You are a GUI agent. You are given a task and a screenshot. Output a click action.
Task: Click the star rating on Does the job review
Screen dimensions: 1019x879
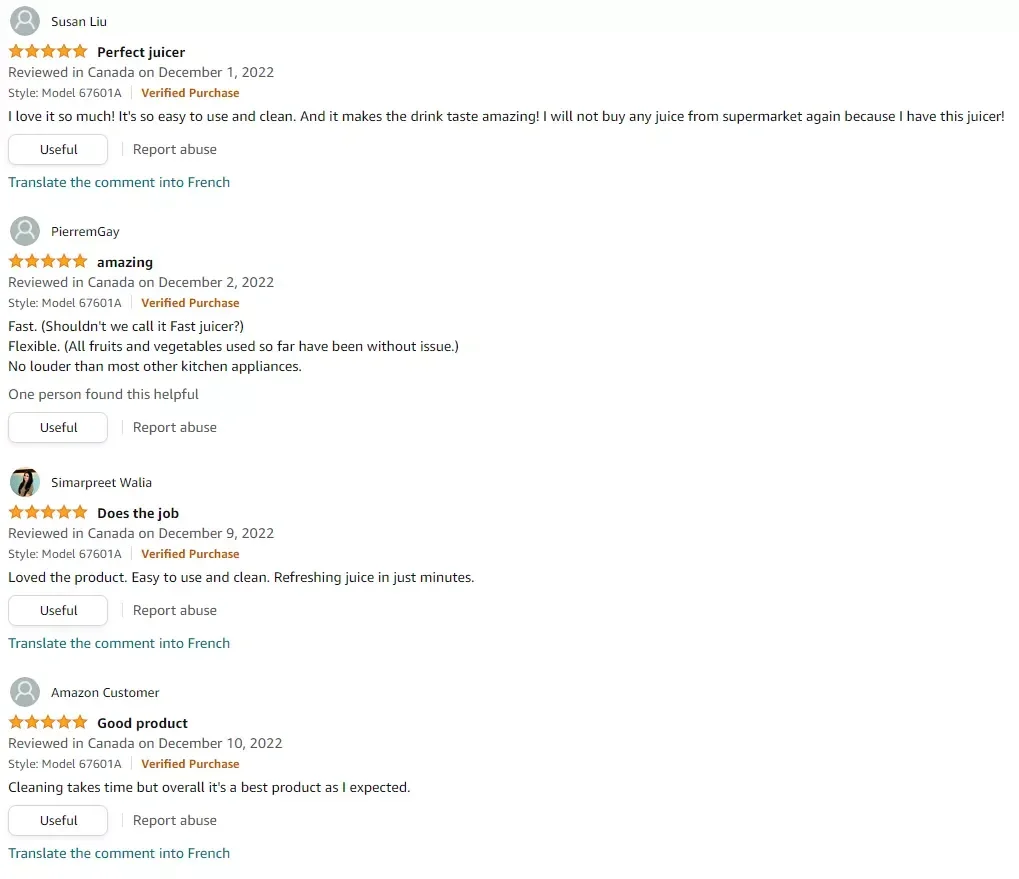[48, 512]
